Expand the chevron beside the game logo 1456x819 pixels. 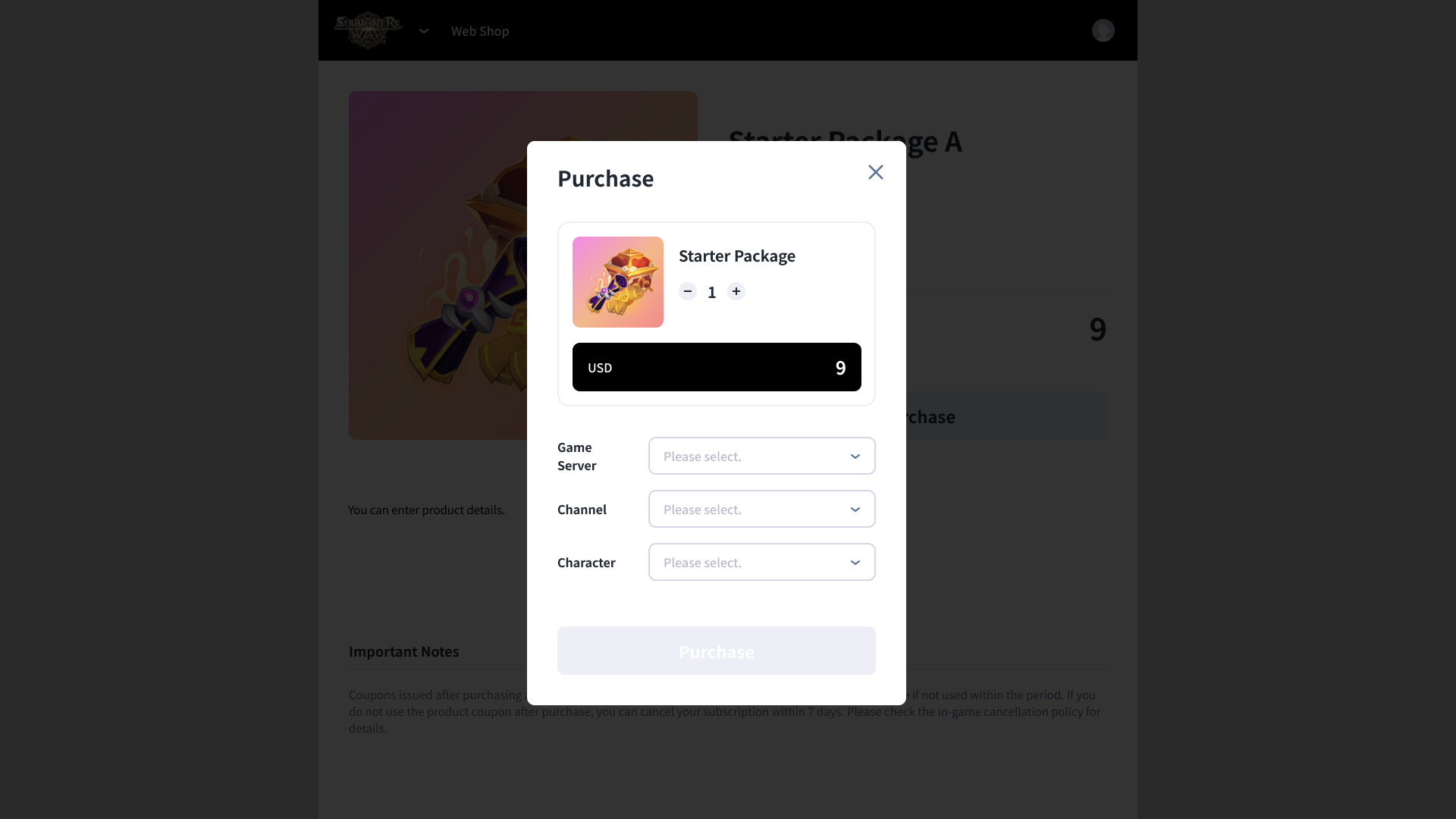424,31
